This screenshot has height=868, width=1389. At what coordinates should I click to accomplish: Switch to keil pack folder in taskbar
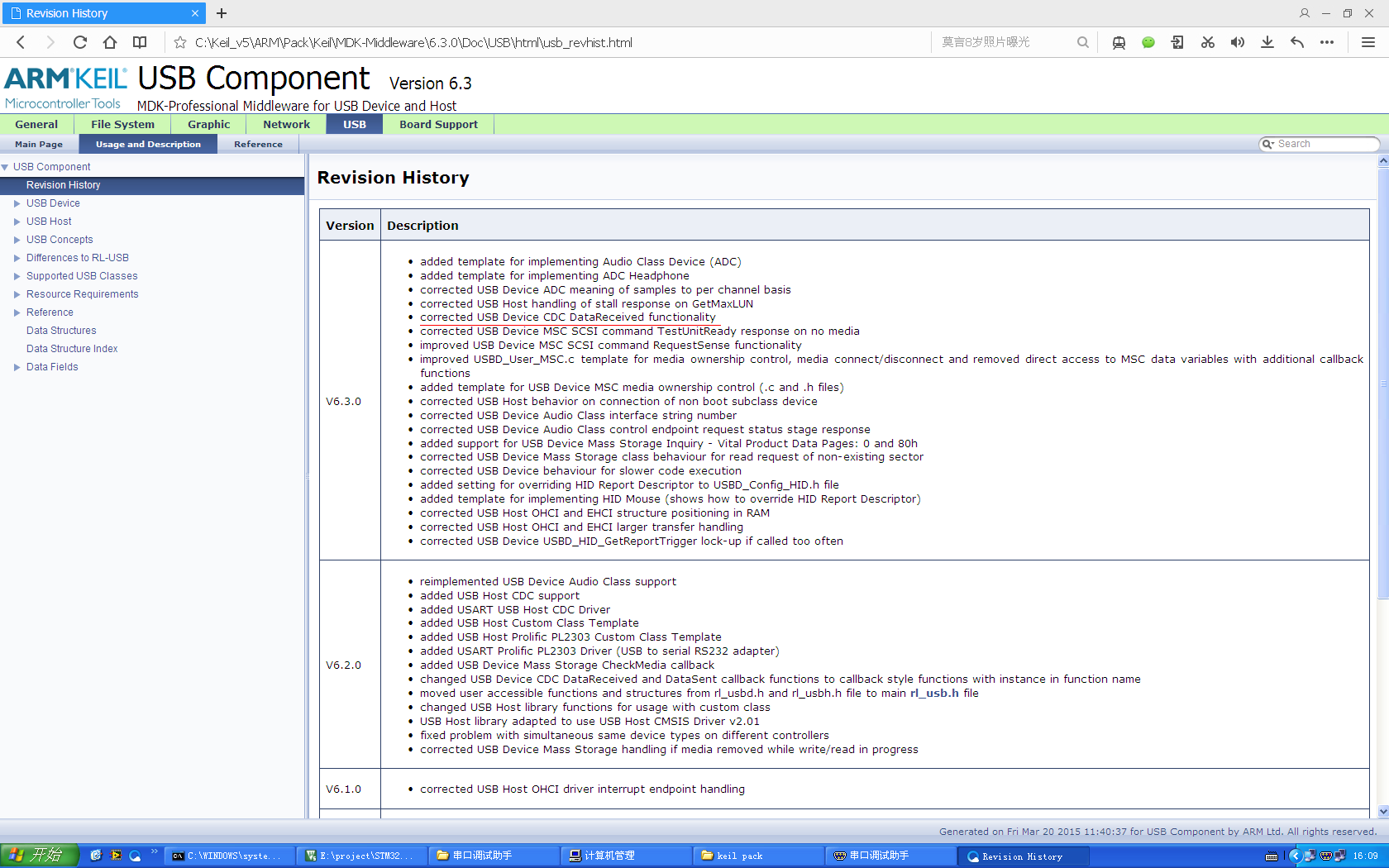(759, 856)
